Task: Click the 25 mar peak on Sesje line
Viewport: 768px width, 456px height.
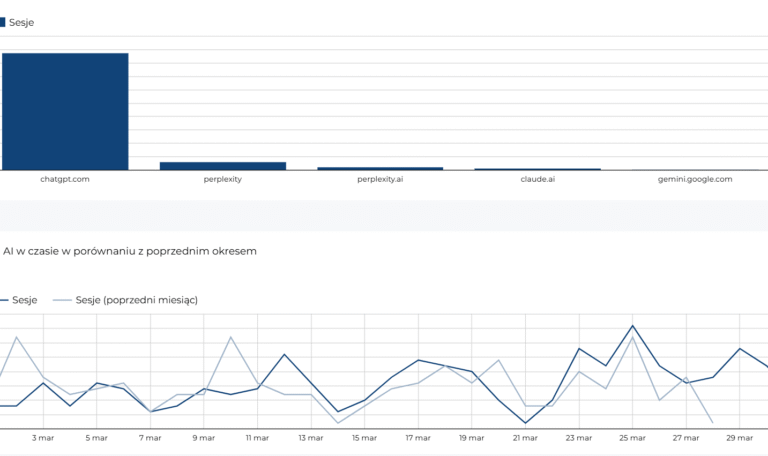Action: click(x=632, y=326)
